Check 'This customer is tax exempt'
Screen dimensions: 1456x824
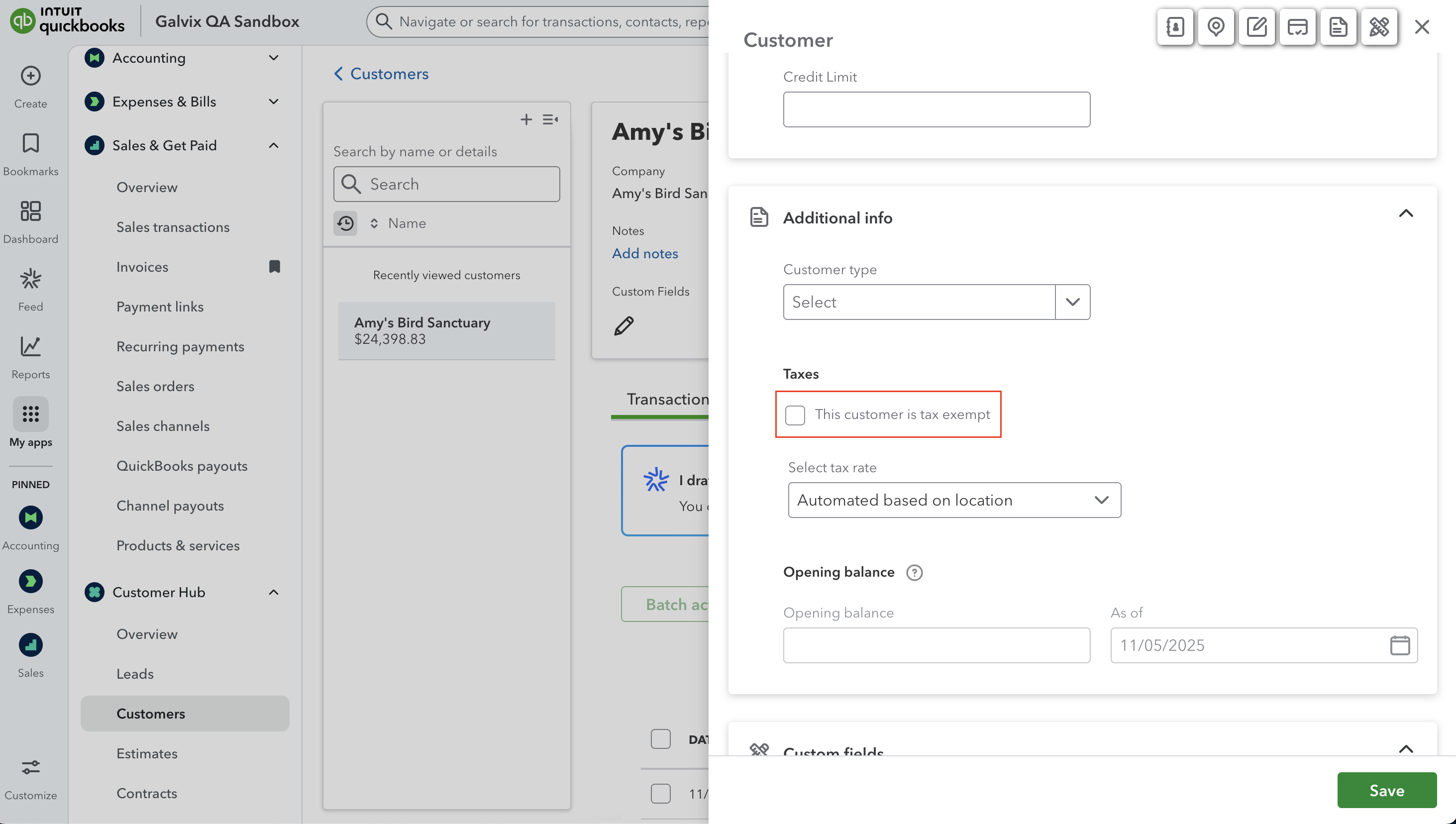point(795,415)
